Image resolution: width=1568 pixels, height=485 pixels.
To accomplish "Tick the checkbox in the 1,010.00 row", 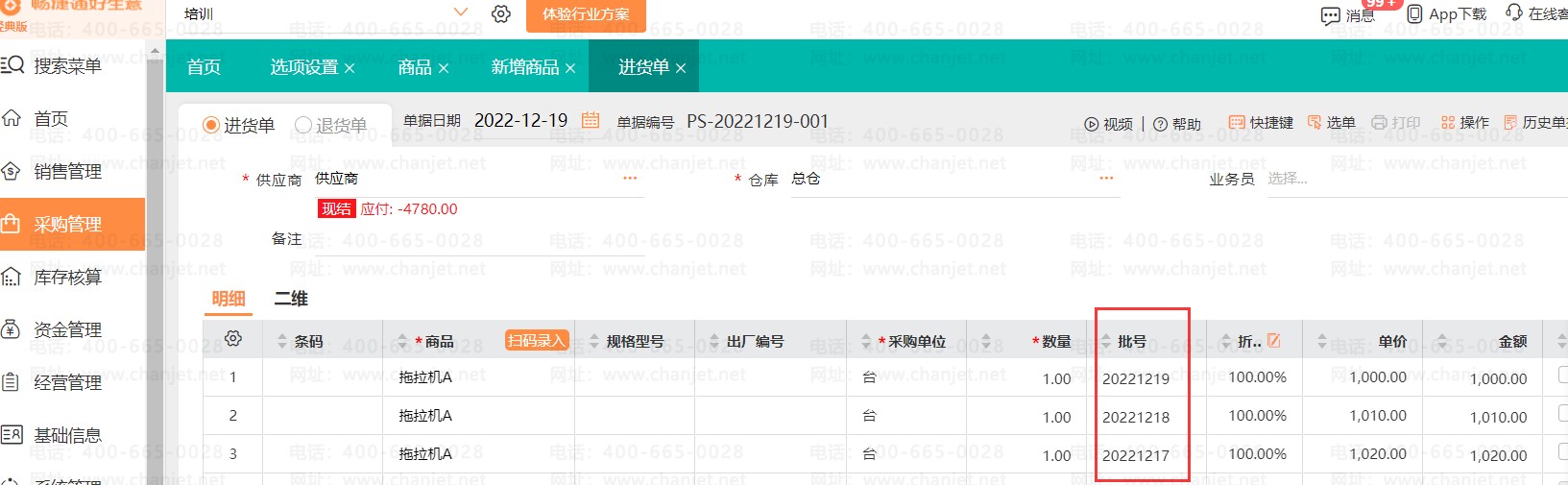I will (1563, 414).
